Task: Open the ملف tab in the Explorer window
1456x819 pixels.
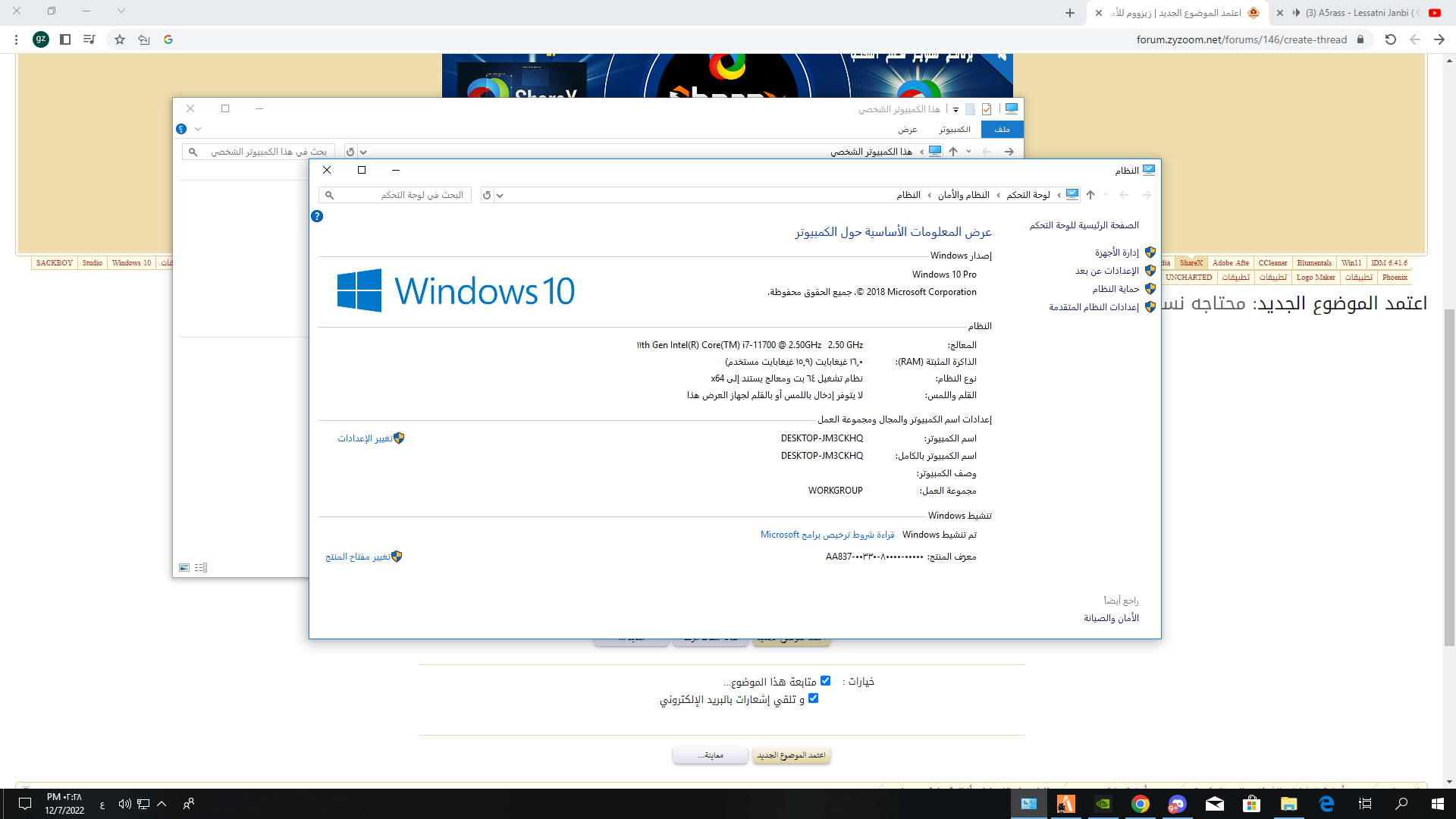Action: [1003, 130]
